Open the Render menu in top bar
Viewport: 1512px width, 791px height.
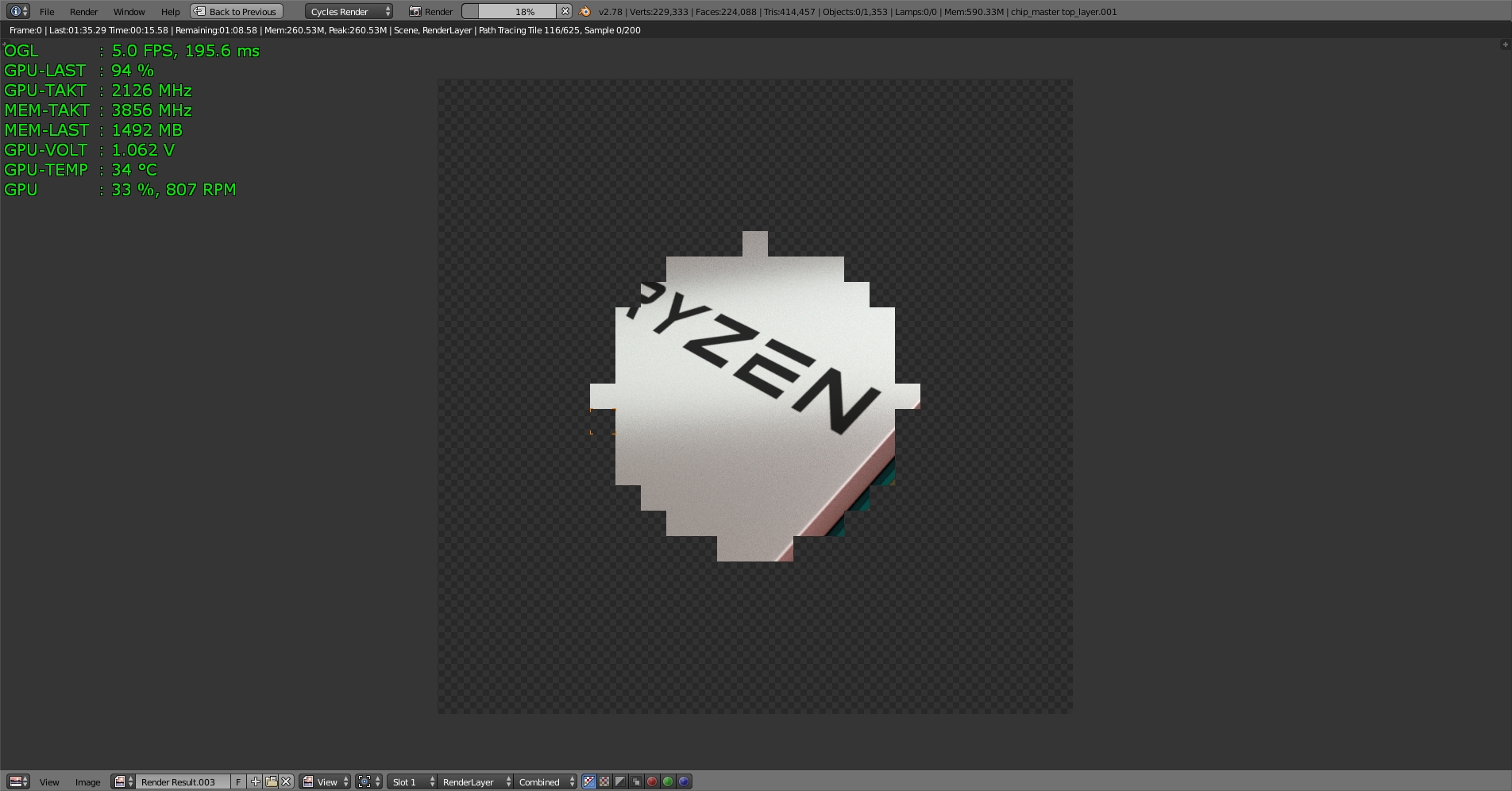coord(83,12)
